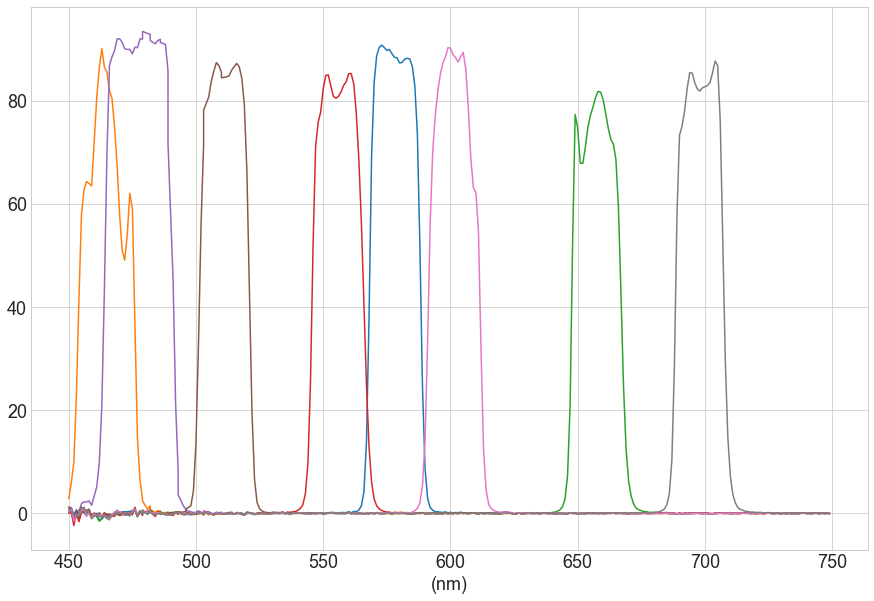This screenshot has height=601, width=874.
Task: Click the y-axis tick label 40
Action: [17, 308]
